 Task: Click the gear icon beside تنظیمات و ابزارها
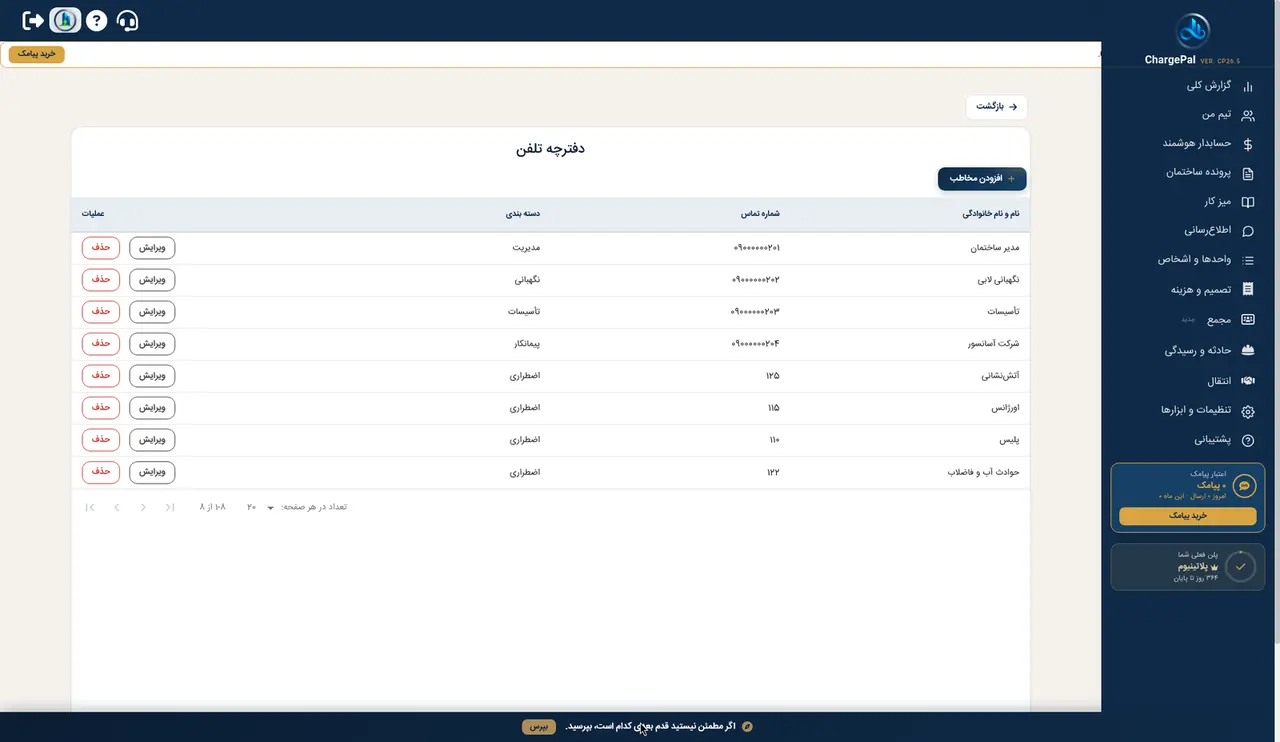(1247, 411)
